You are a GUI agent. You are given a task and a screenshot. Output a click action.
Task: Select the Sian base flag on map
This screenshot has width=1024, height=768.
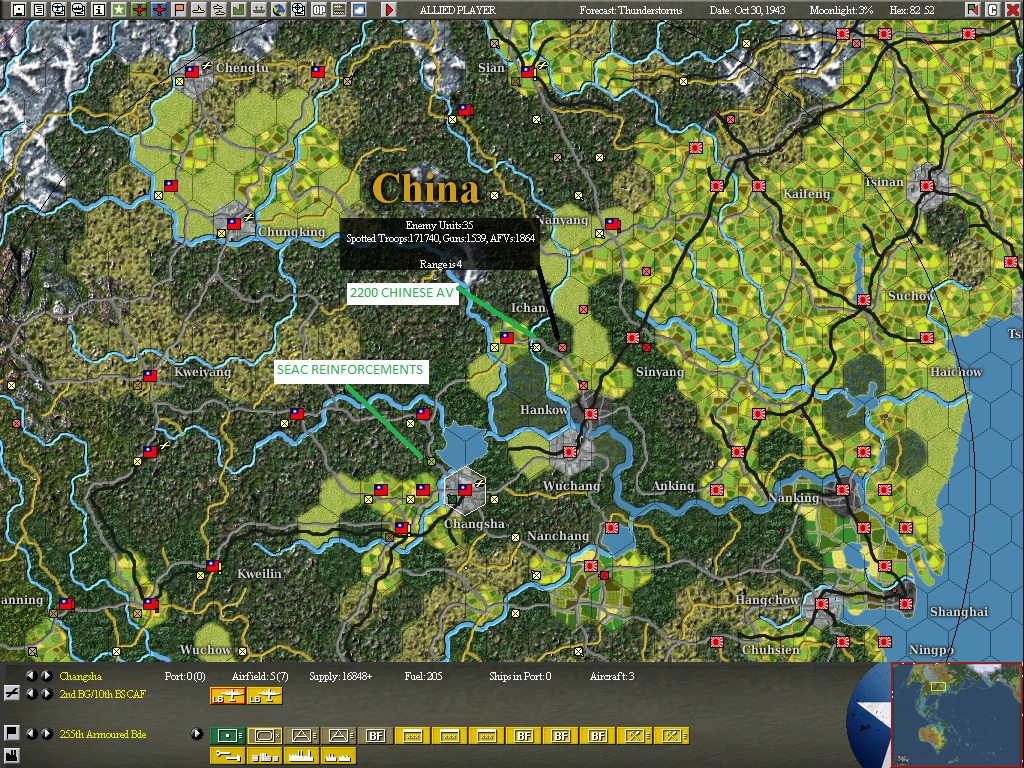click(528, 71)
